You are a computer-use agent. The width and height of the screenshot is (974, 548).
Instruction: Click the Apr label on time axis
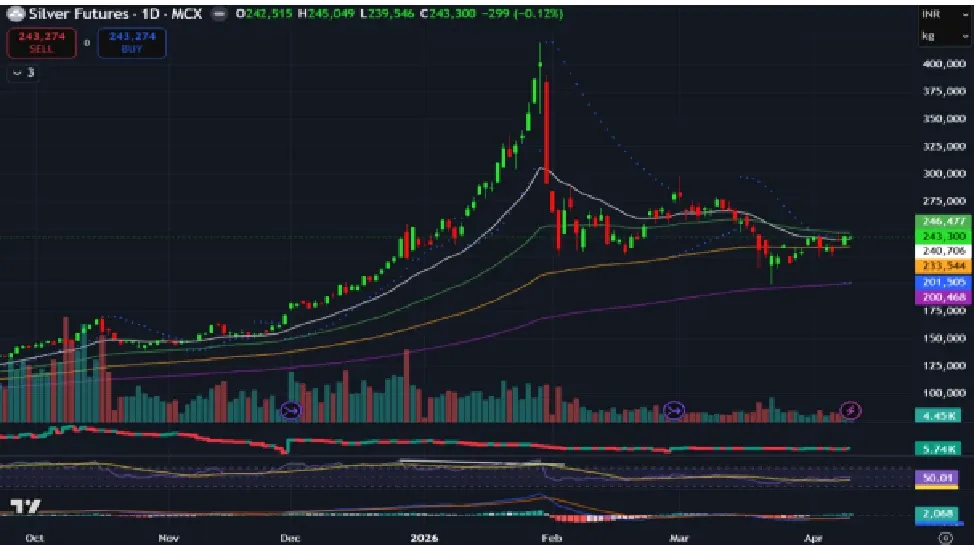click(x=814, y=538)
